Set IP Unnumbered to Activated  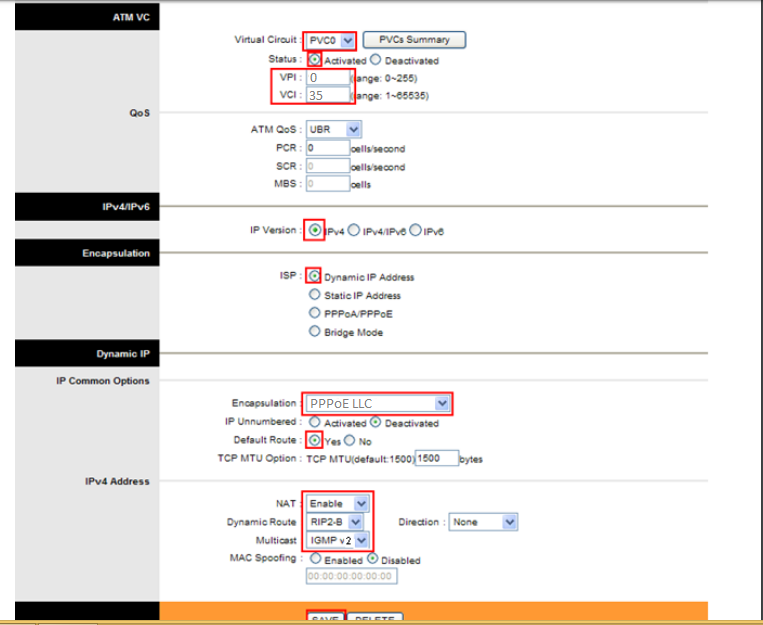pyautogui.click(x=314, y=422)
